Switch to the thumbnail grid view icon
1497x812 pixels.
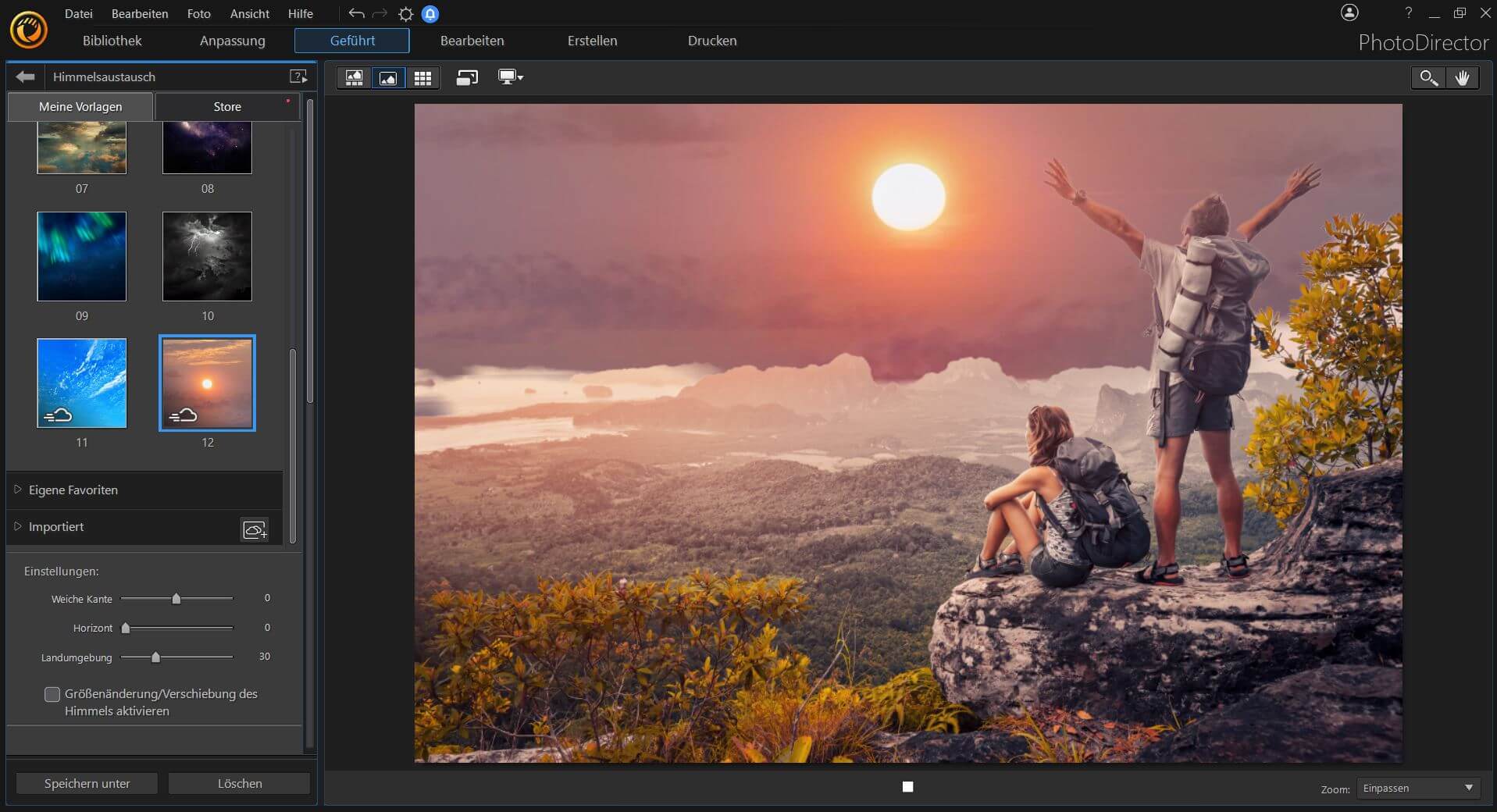pyautogui.click(x=422, y=77)
